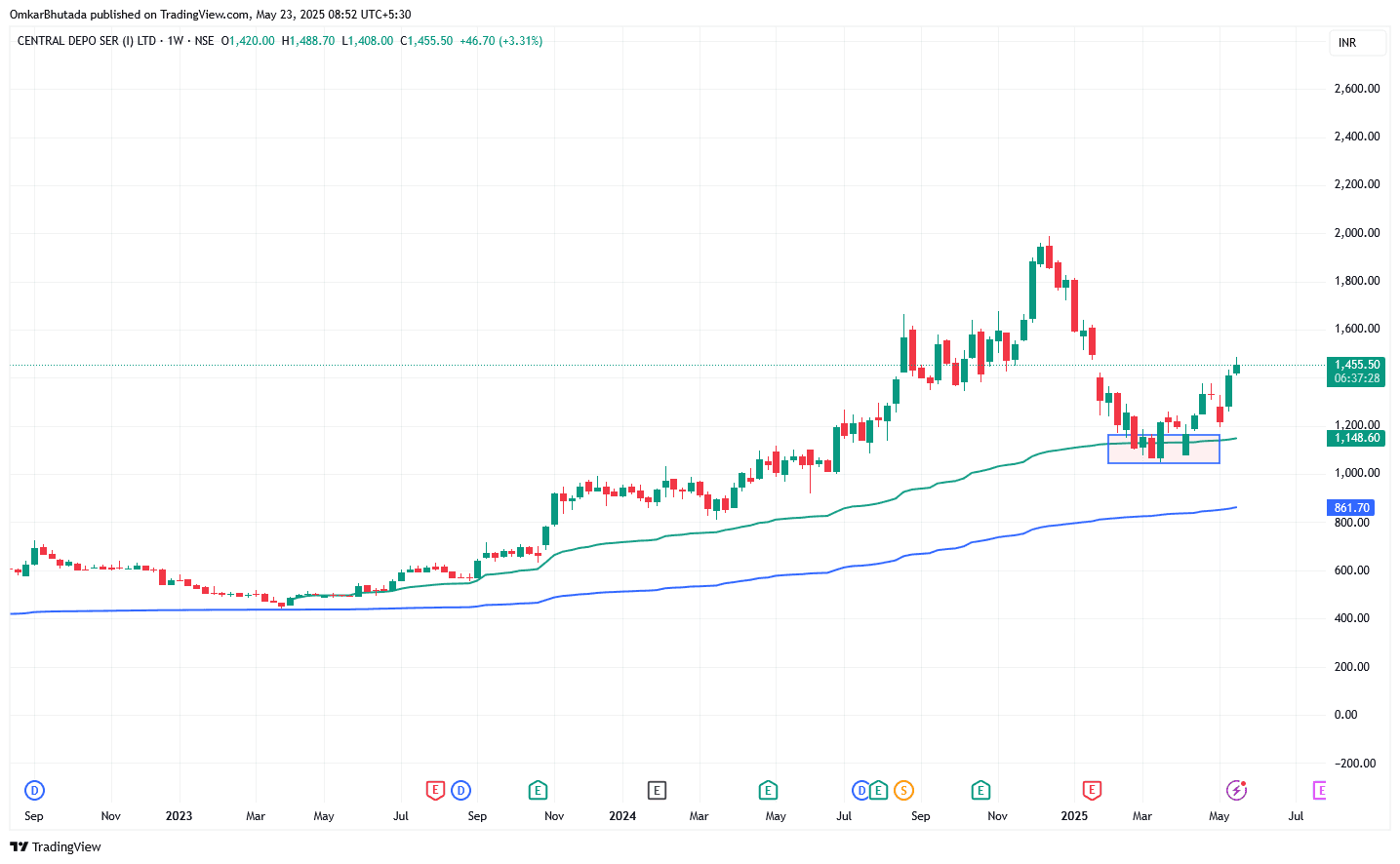Click the 2023 year label on the time axis

point(179,816)
